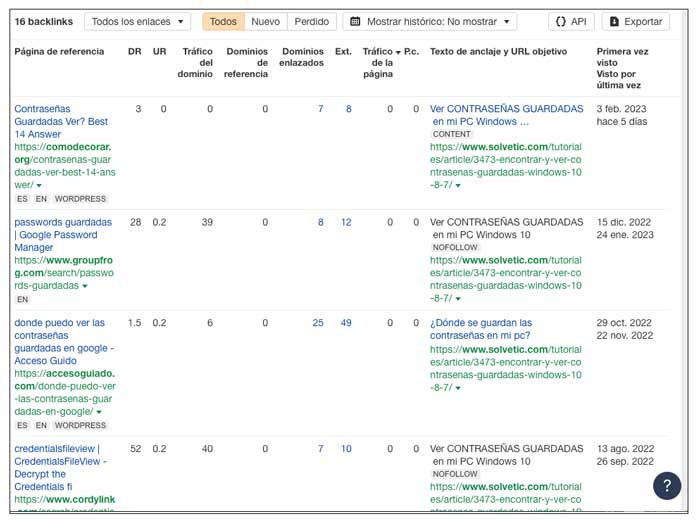Sort by Tráfico de la página column
Screen dimensions: 700x527
pos(380,61)
